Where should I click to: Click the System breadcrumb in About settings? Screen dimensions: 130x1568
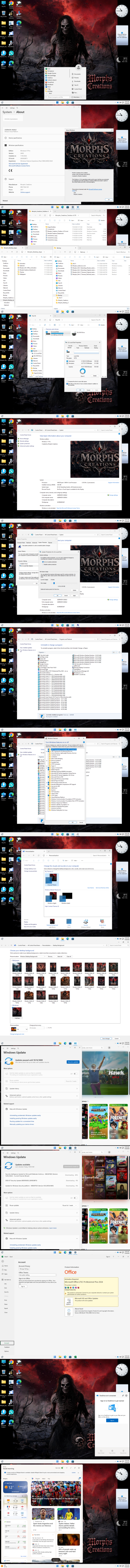tap(7, 112)
